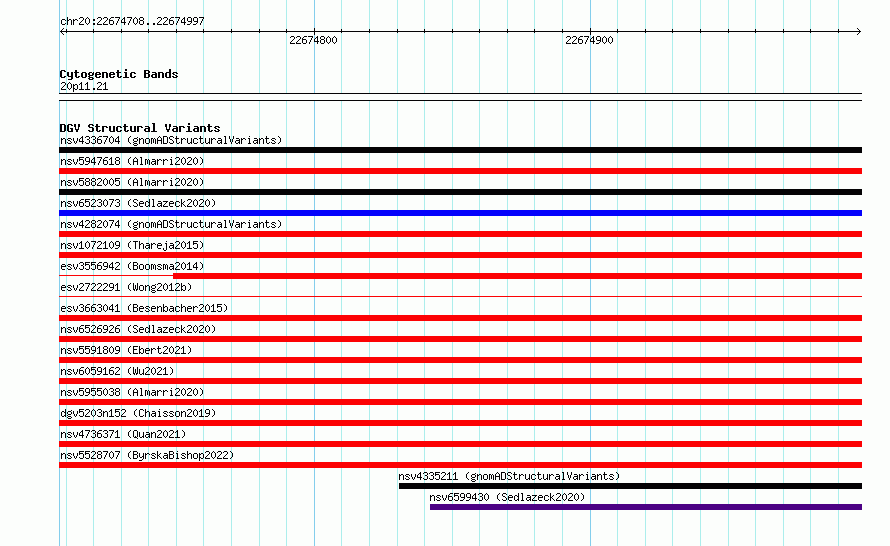Open the nsv4736371 (Quan2021) label

(x=123, y=434)
